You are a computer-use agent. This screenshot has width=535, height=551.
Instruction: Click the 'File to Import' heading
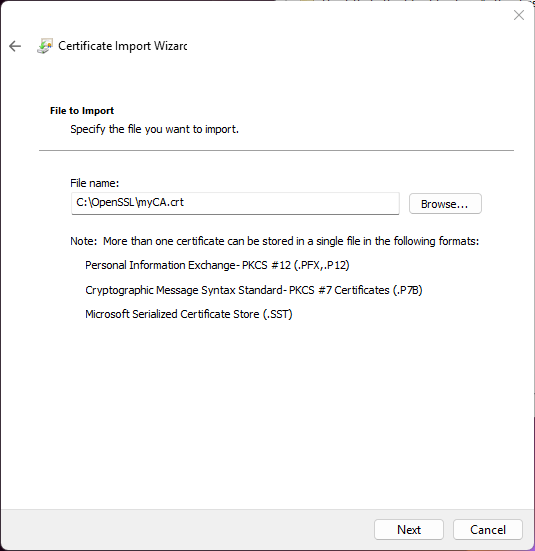[82, 111]
